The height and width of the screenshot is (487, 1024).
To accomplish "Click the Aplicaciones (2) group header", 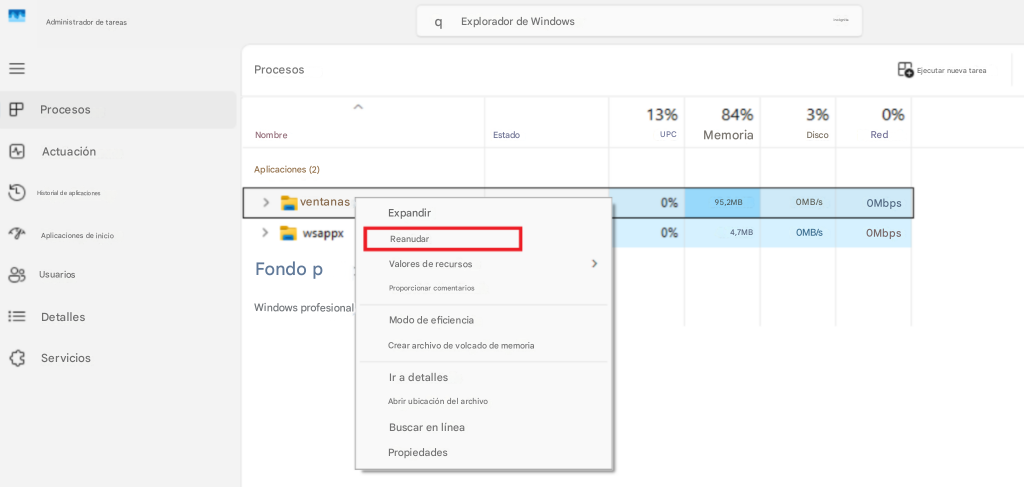I will pos(287,169).
